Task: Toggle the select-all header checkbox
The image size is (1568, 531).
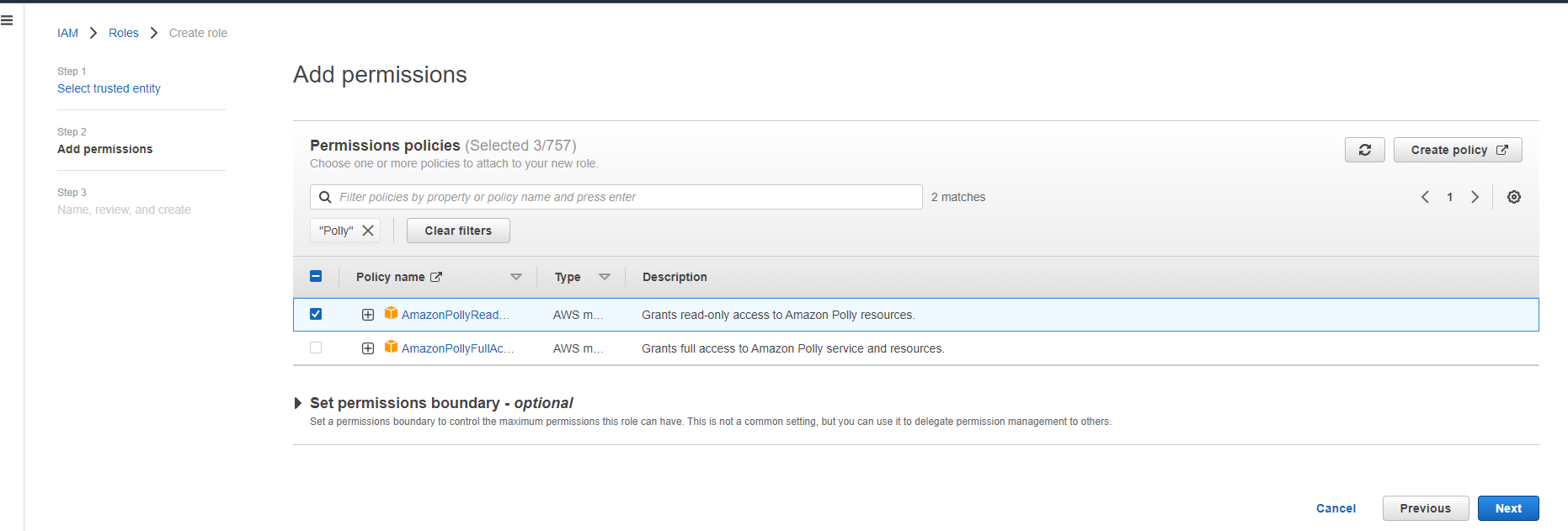Action: tap(316, 276)
